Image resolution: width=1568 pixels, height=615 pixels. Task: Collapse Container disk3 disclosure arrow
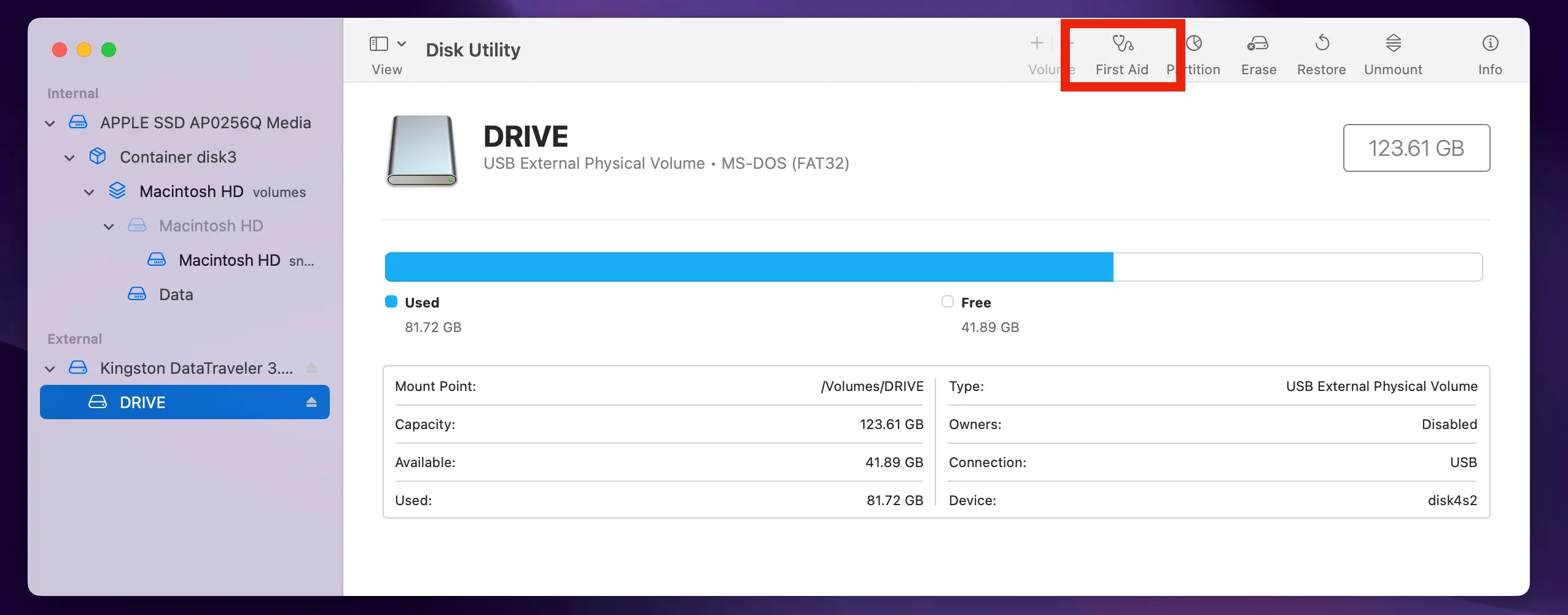pyautogui.click(x=69, y=158)
